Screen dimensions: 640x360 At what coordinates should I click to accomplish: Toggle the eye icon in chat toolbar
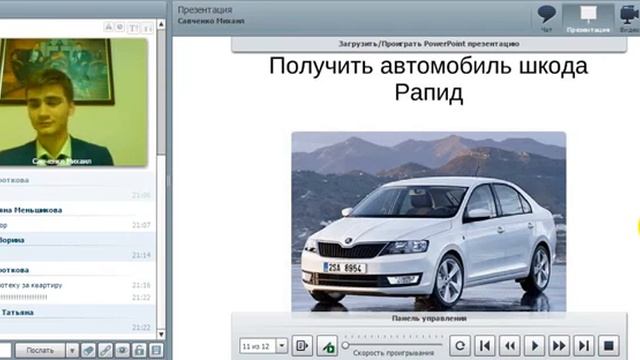[122, 350]
